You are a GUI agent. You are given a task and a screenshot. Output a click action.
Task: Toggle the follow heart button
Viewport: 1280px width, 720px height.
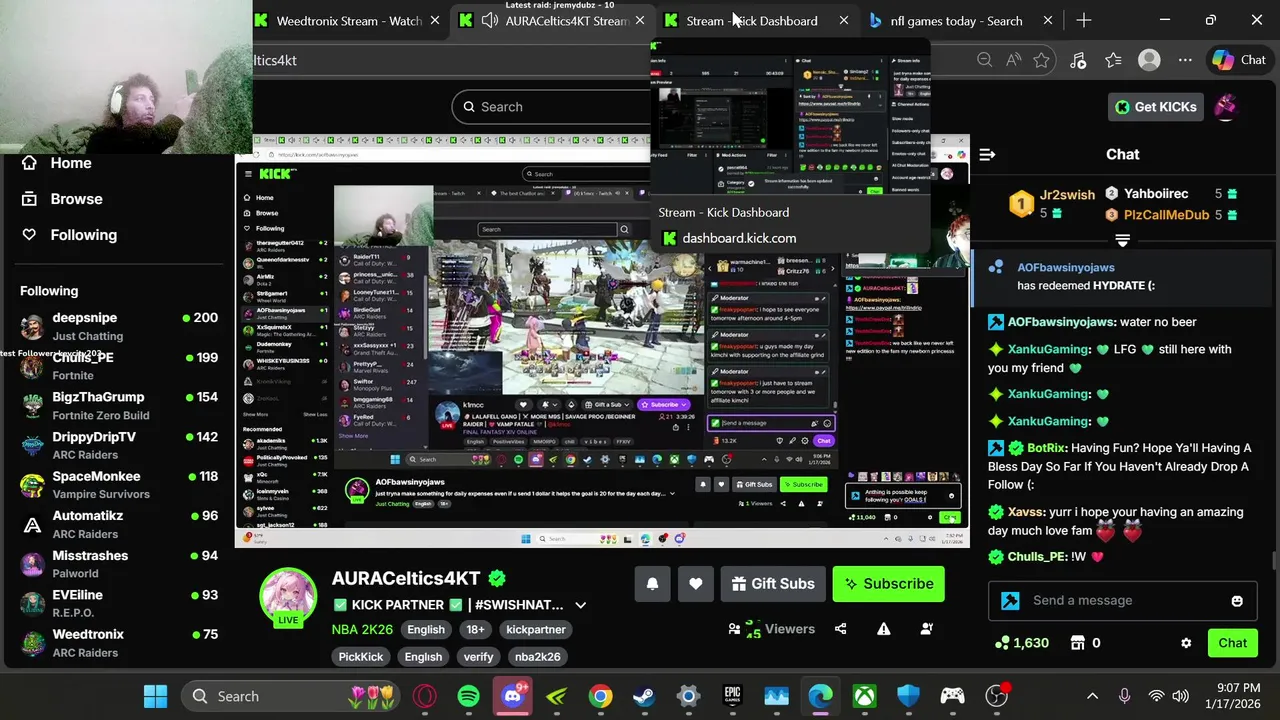695,584
